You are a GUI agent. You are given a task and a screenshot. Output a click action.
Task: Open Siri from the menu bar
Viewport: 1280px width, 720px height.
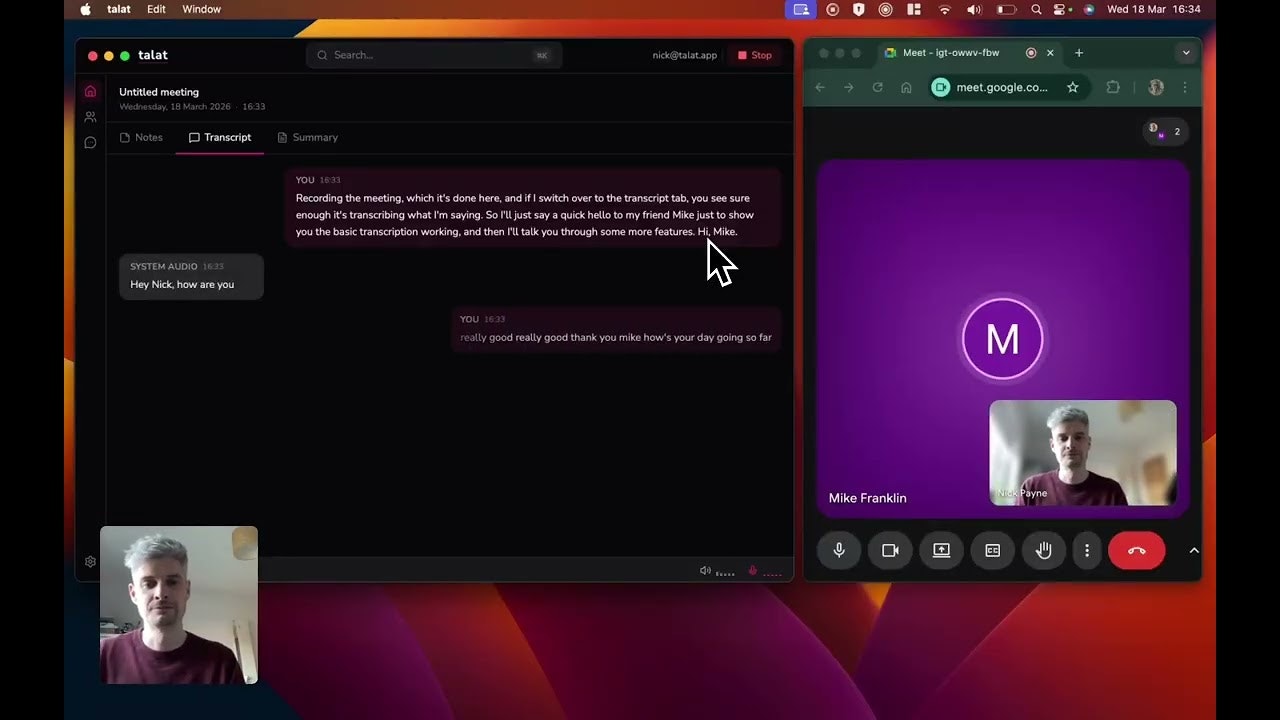coord(1088,9)
